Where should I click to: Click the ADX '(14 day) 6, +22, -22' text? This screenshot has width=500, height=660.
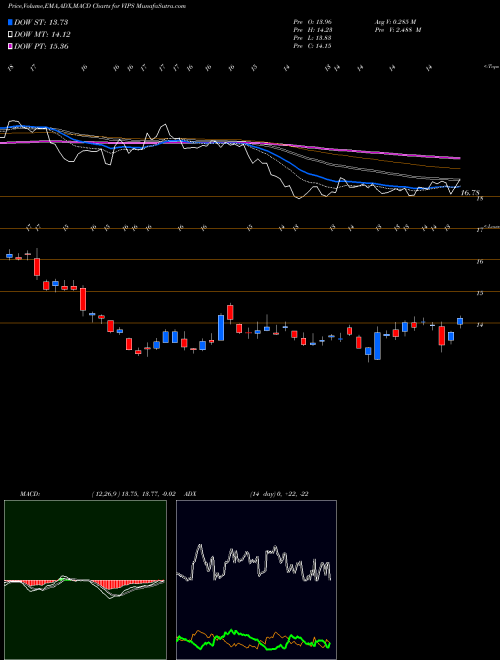coord(279,494)
